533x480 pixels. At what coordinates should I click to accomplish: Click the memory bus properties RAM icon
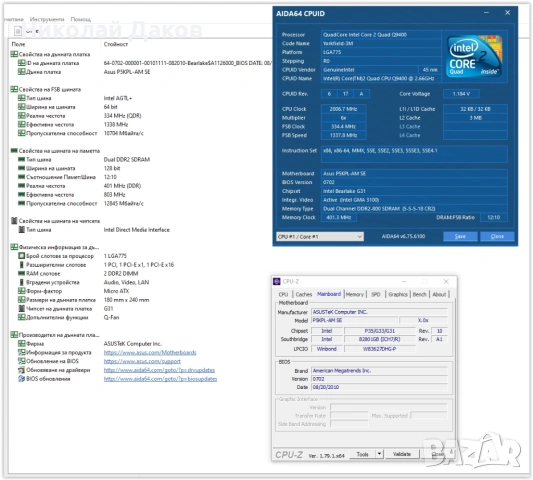coord(14,151)
